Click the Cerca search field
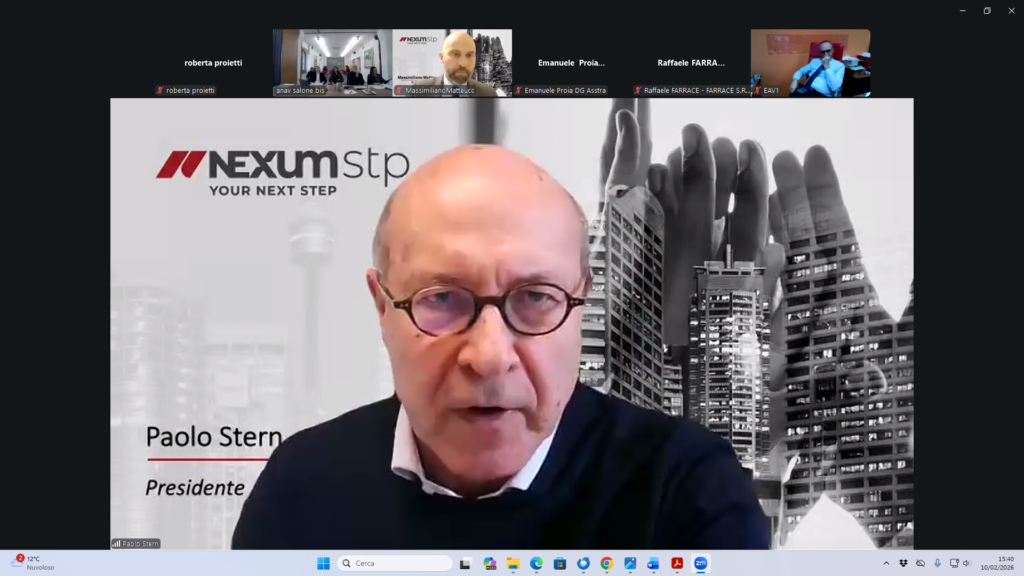1024x576 pixels. click(395, 563)
